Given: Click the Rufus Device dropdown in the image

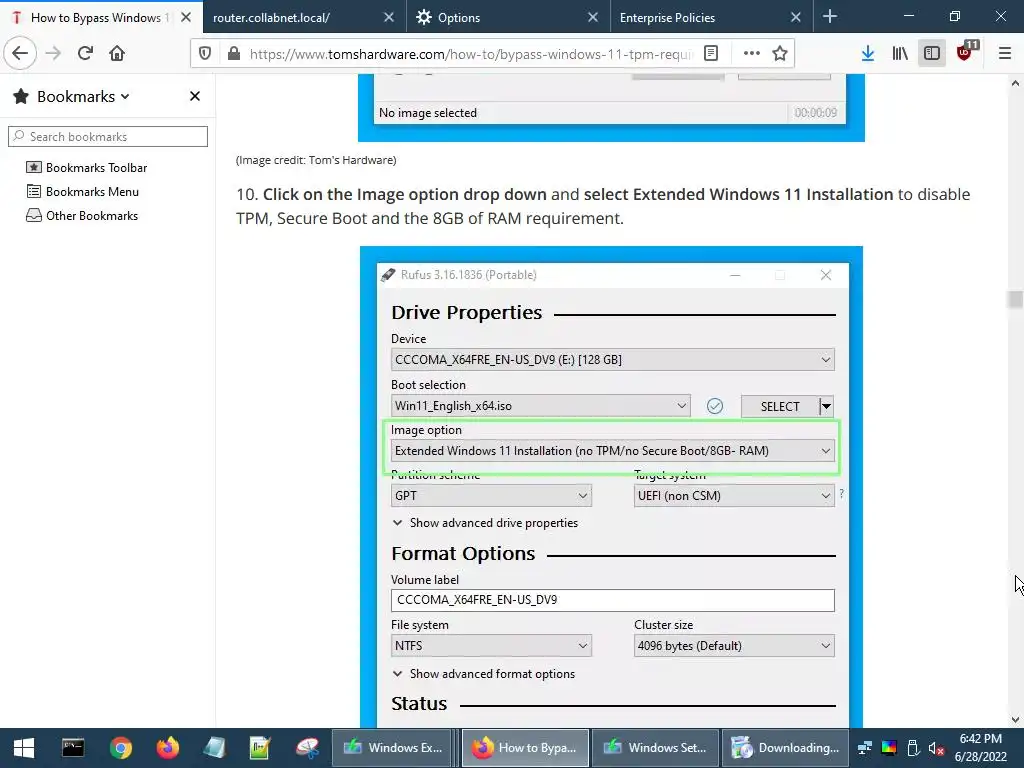Looking at the screenshot, I should click(613, 360).
